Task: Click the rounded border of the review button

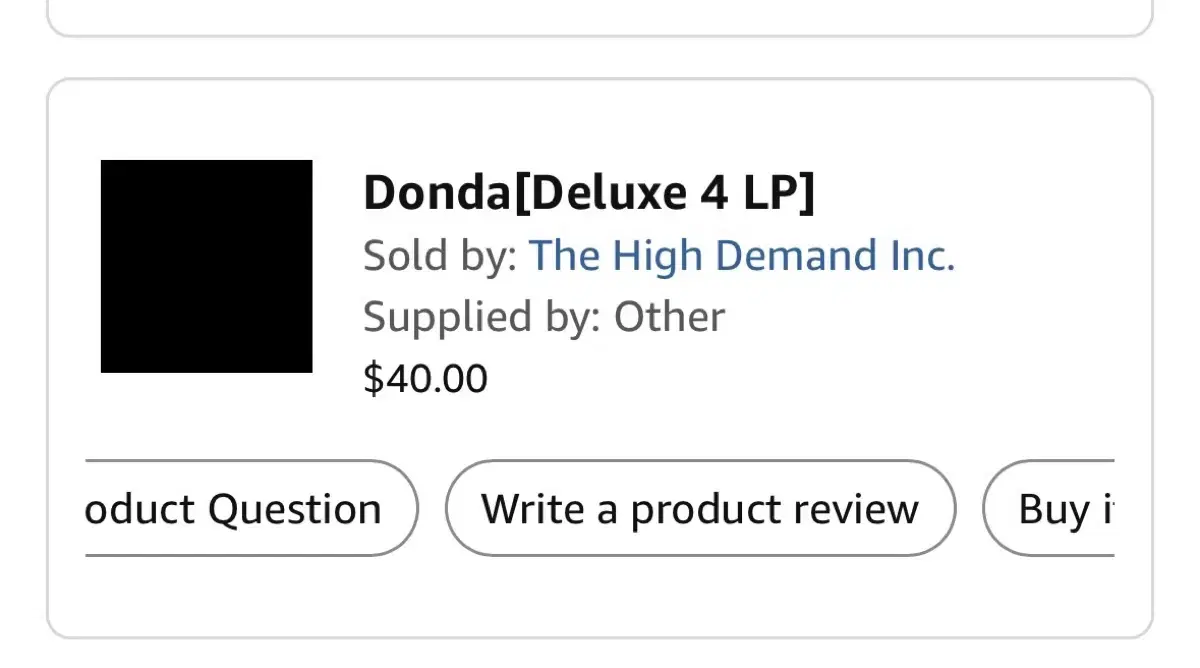Action: [x=700, y=462]
